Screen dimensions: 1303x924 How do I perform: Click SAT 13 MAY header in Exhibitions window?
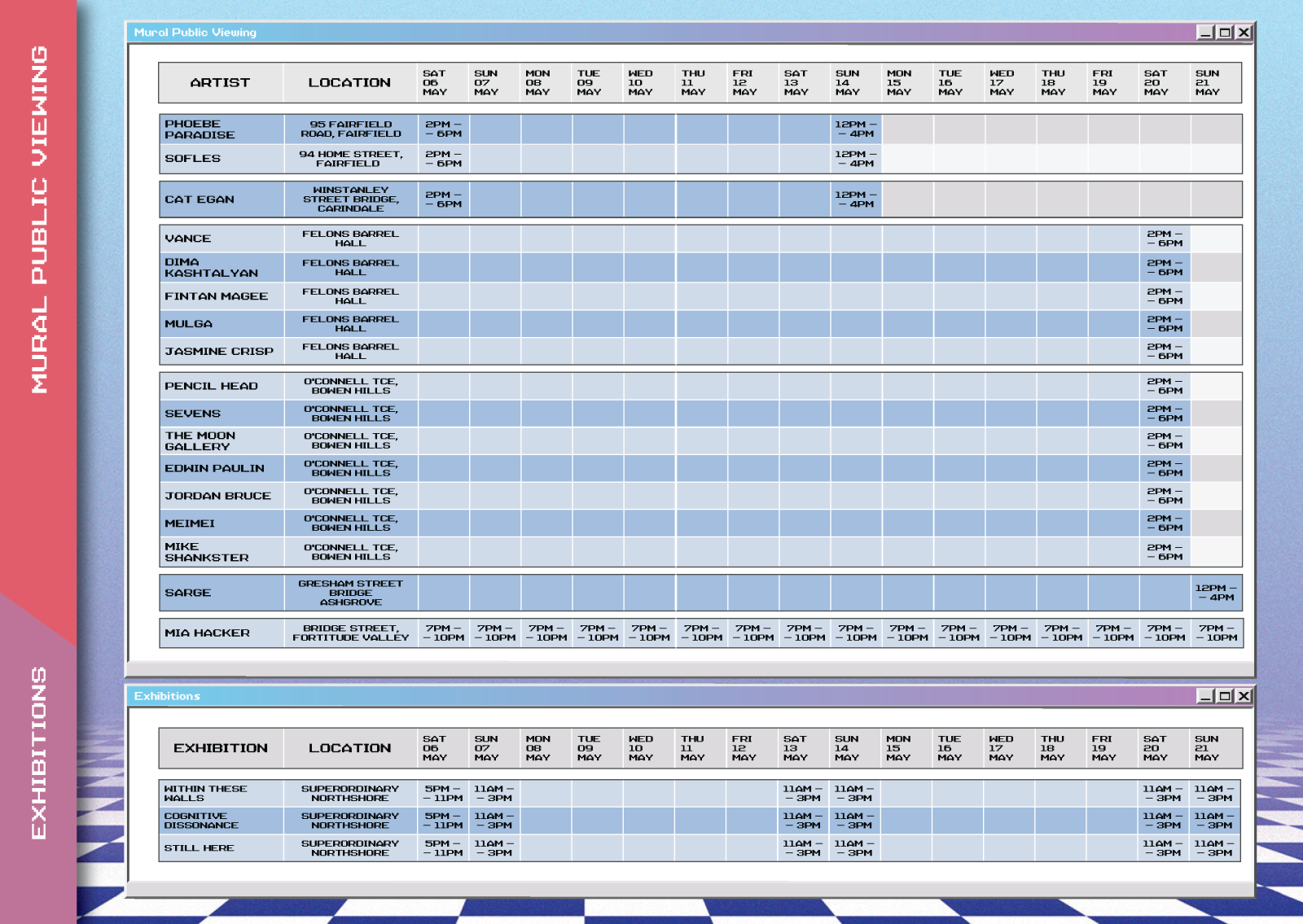coord(796,748)
